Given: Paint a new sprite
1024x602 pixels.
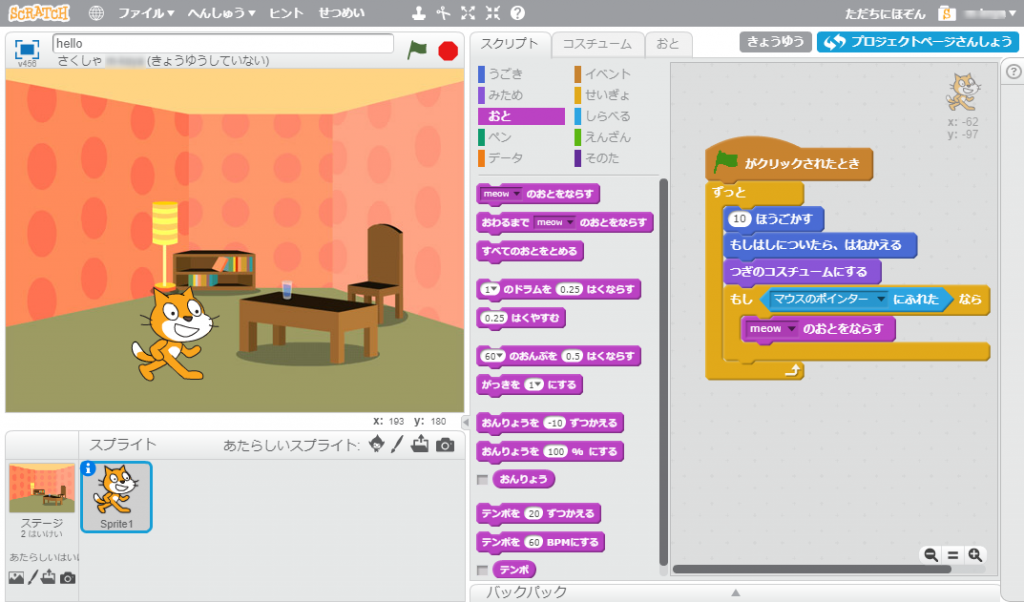Looking at the screenshot, I should pyautogui.click(x=397, y=444).
